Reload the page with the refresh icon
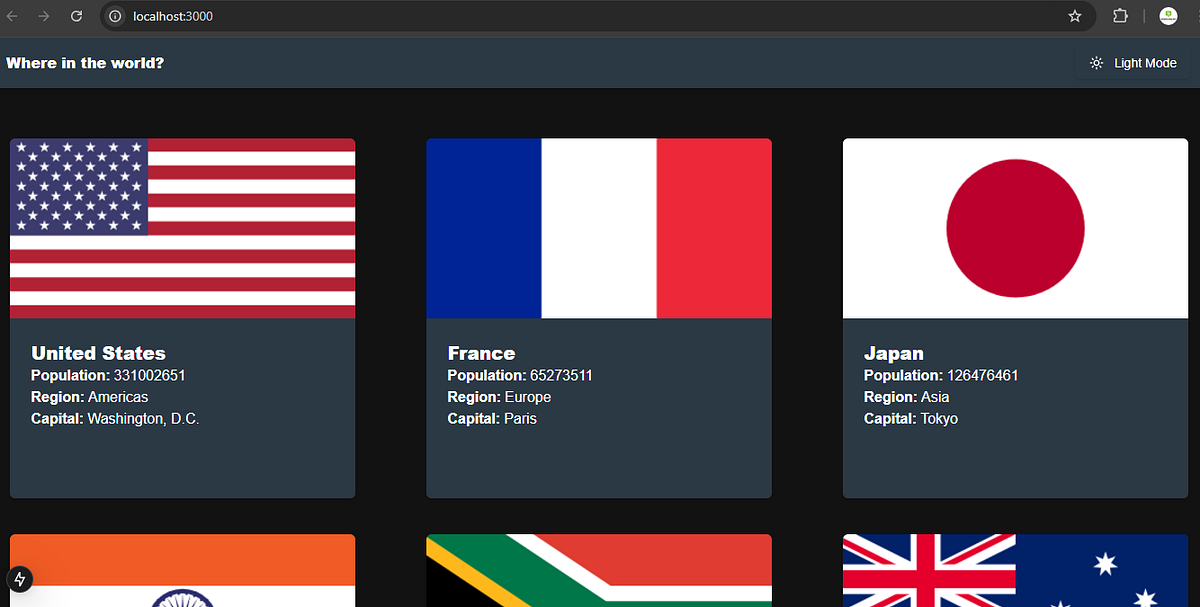 click(x=76, y=16)
